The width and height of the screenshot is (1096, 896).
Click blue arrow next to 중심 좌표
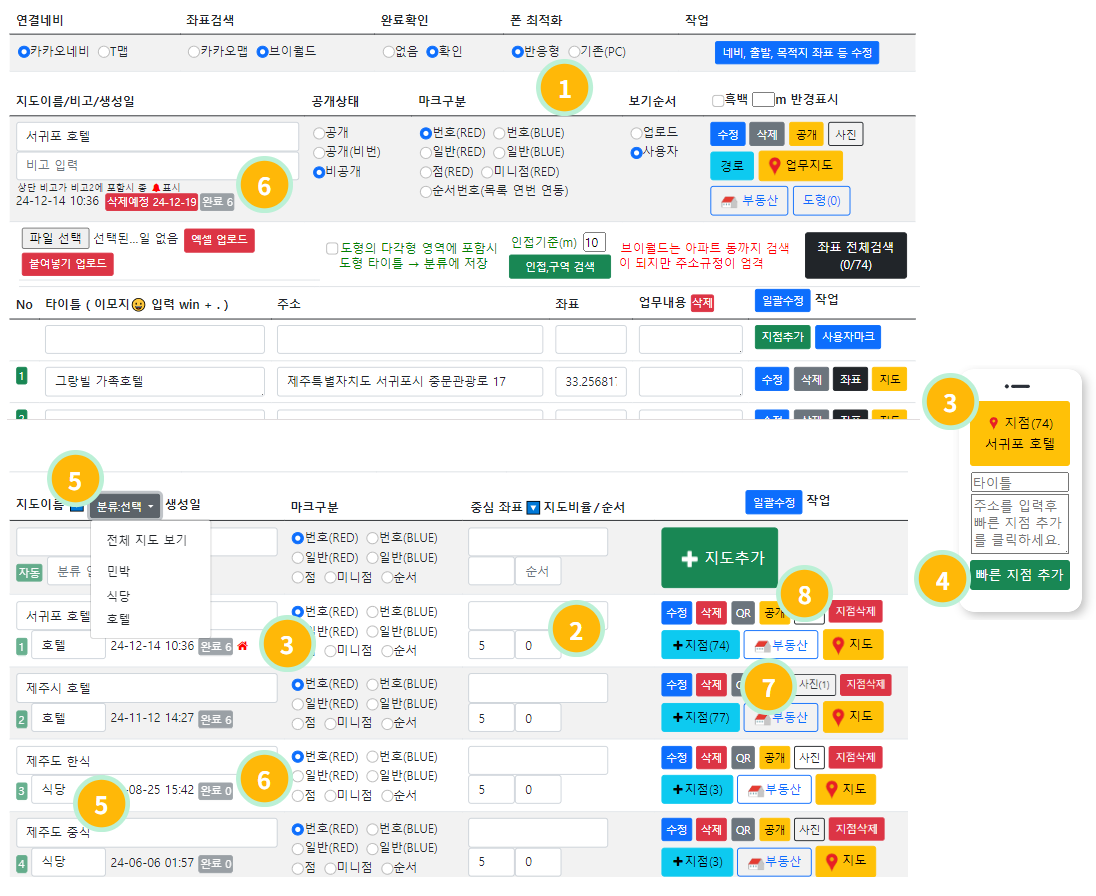[533, 507]
